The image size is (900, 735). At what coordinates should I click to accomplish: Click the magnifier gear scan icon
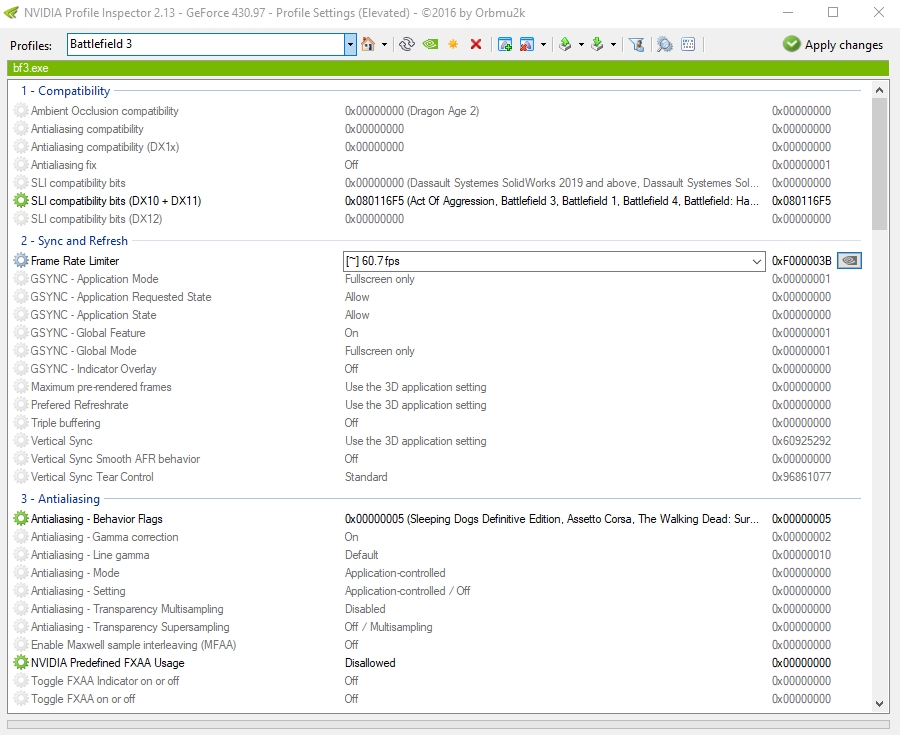665,44
